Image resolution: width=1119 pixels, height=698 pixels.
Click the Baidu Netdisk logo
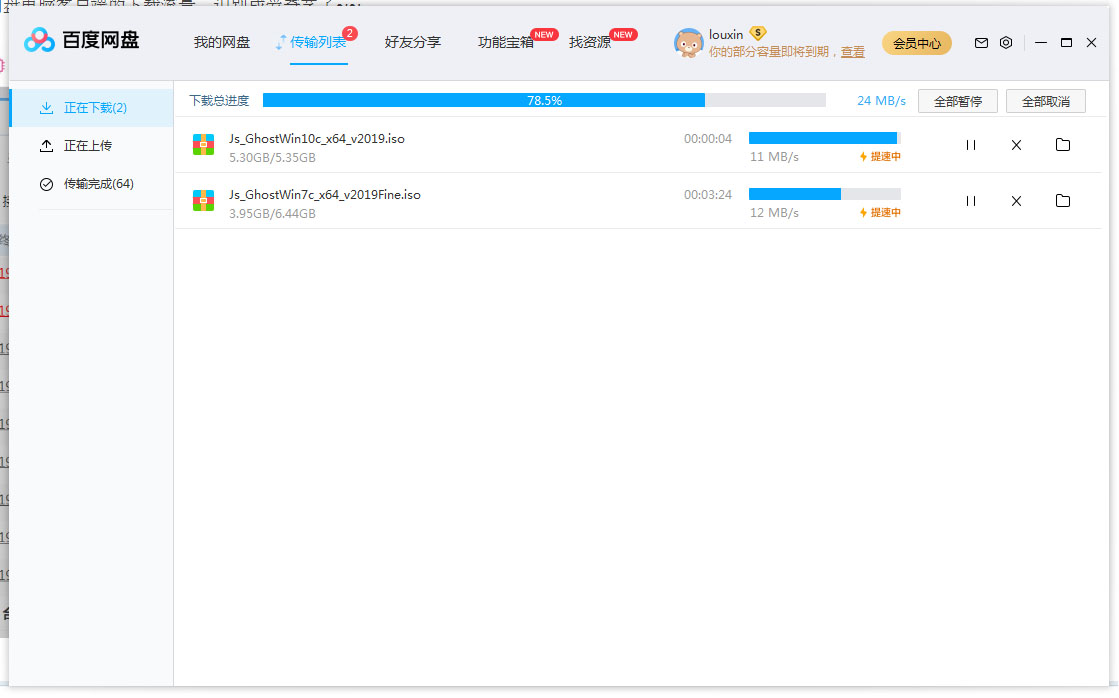coord(81,40)
